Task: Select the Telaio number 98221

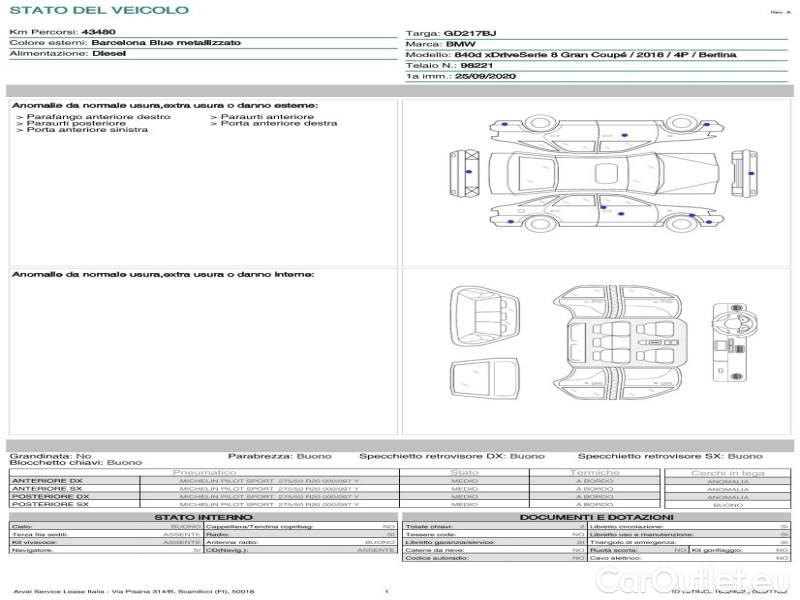Action: 477,65
